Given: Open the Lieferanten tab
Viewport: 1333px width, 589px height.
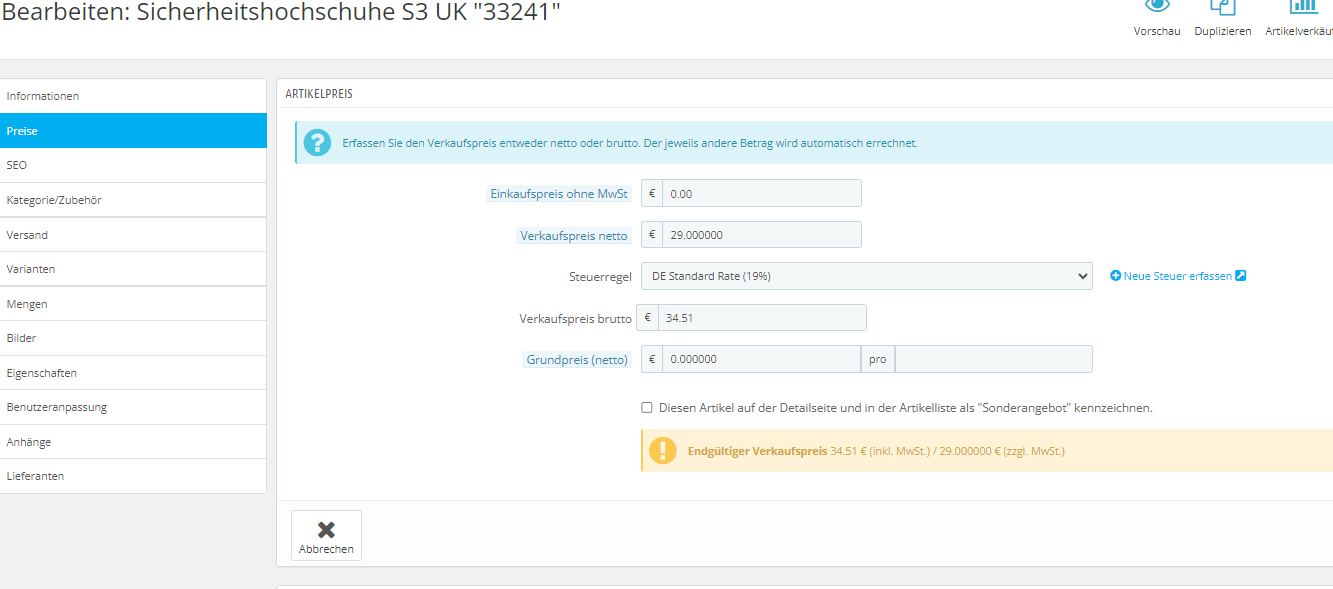Looking at the screenshot, I should [x=133, y=476].
